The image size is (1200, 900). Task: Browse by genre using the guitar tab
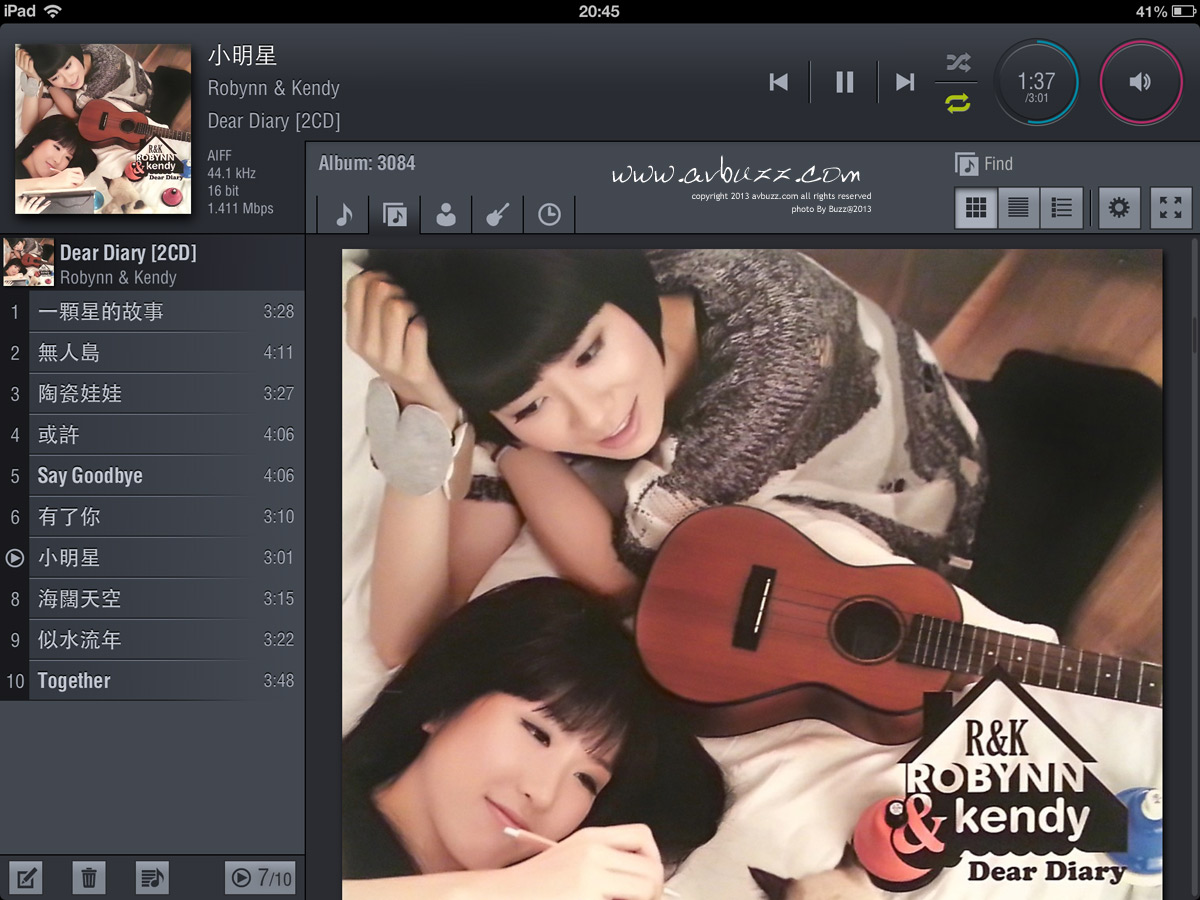[x=498, y=214]
